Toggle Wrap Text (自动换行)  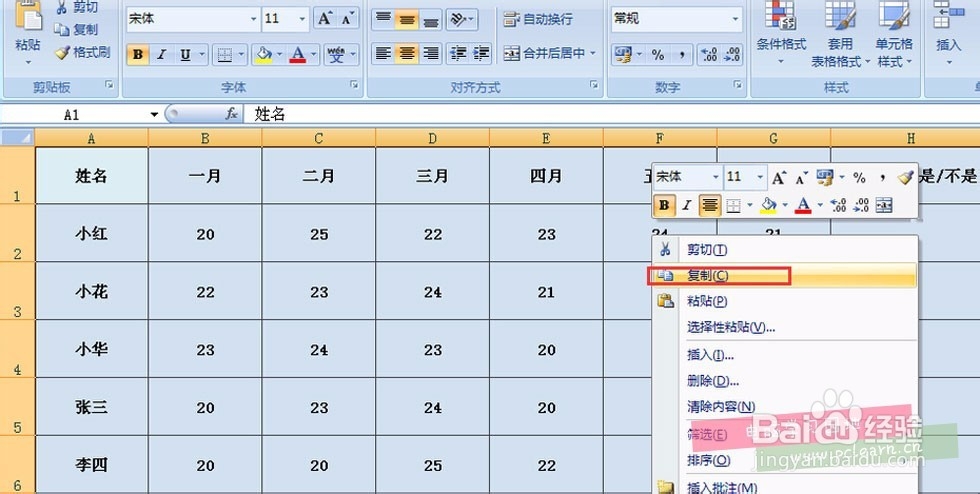538,19
